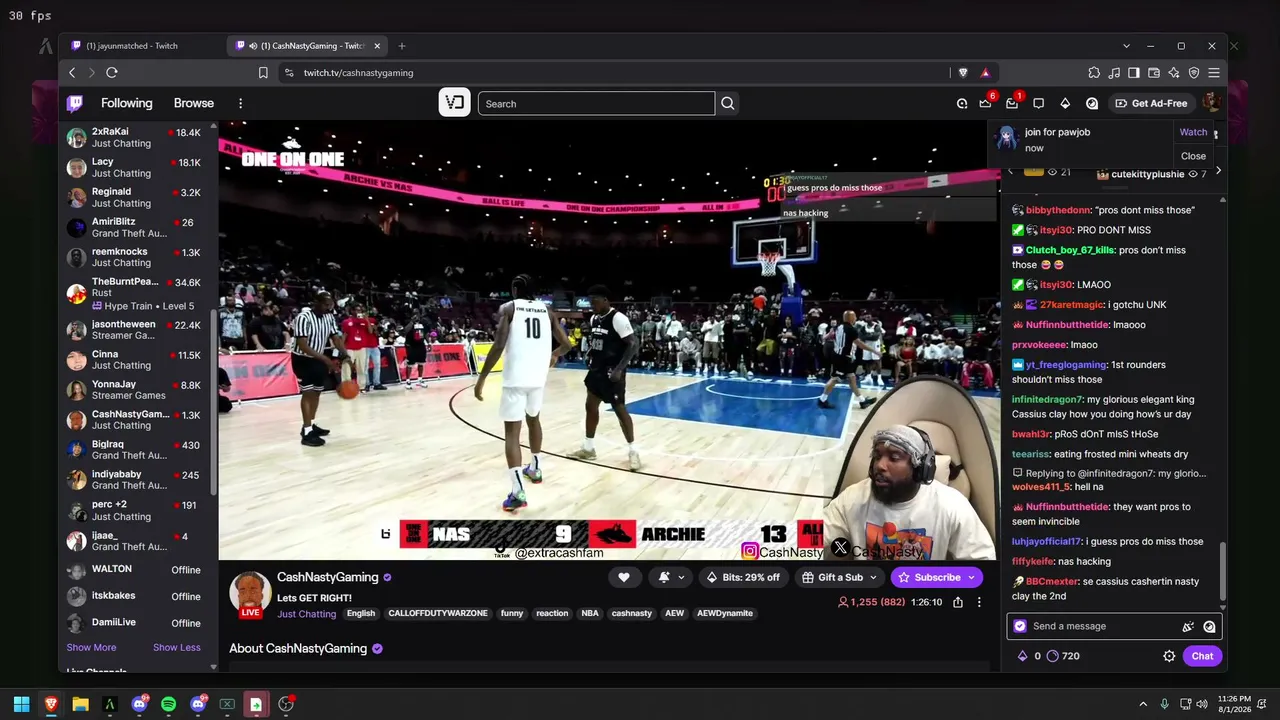
Task: Close the CashNastyGaming browser tab
Action: click(x=378, y=46)
